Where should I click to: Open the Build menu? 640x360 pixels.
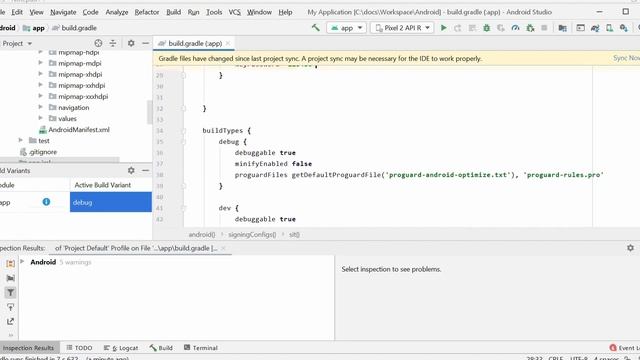coord(173,12)
